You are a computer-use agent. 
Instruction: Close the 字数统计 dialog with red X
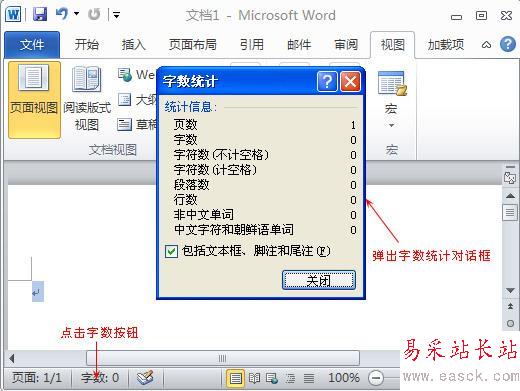pyautogui.click(x=350, y=81)
